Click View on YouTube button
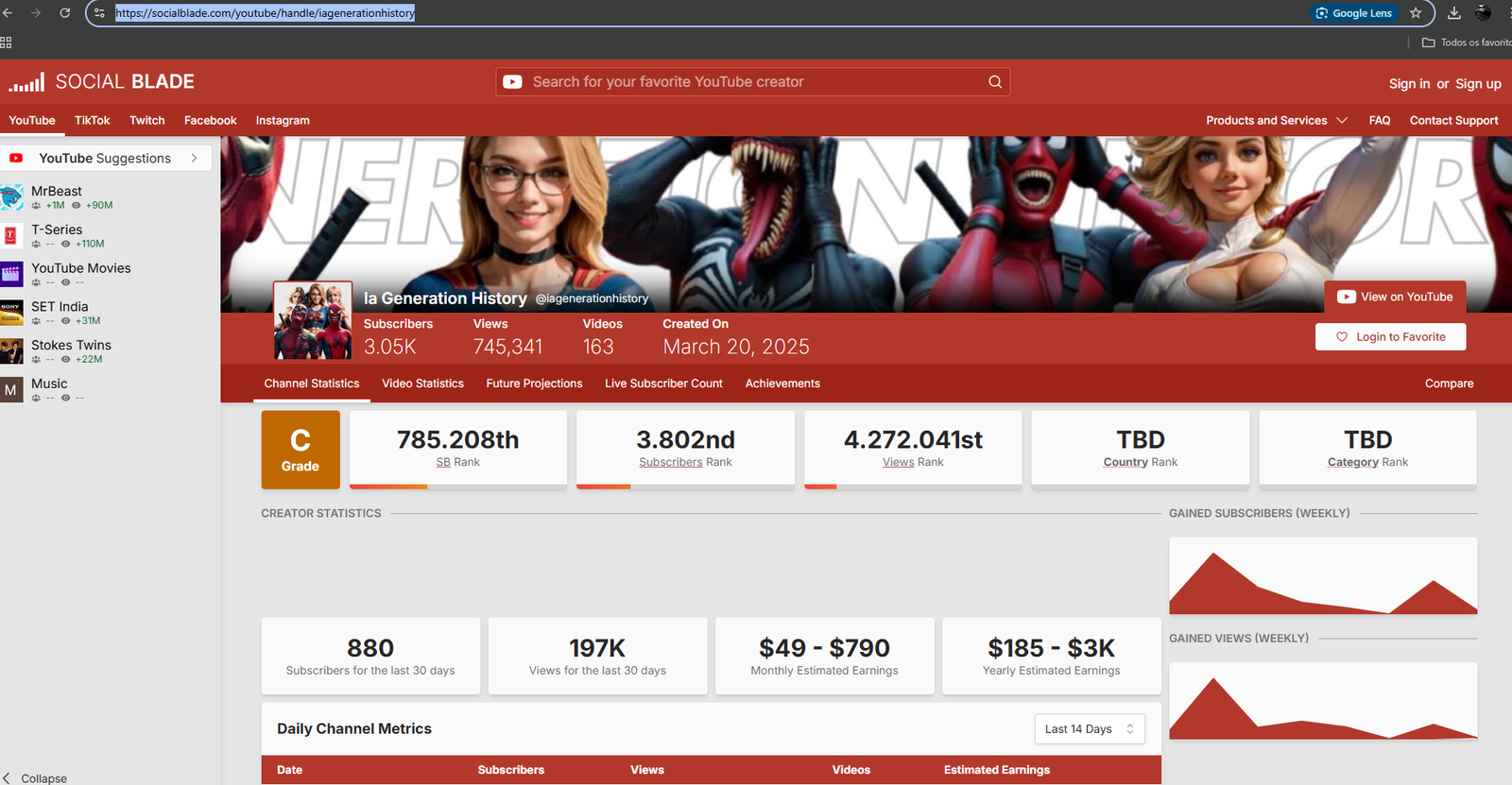Screen dimensions: 1512x785 point(1395,297)
